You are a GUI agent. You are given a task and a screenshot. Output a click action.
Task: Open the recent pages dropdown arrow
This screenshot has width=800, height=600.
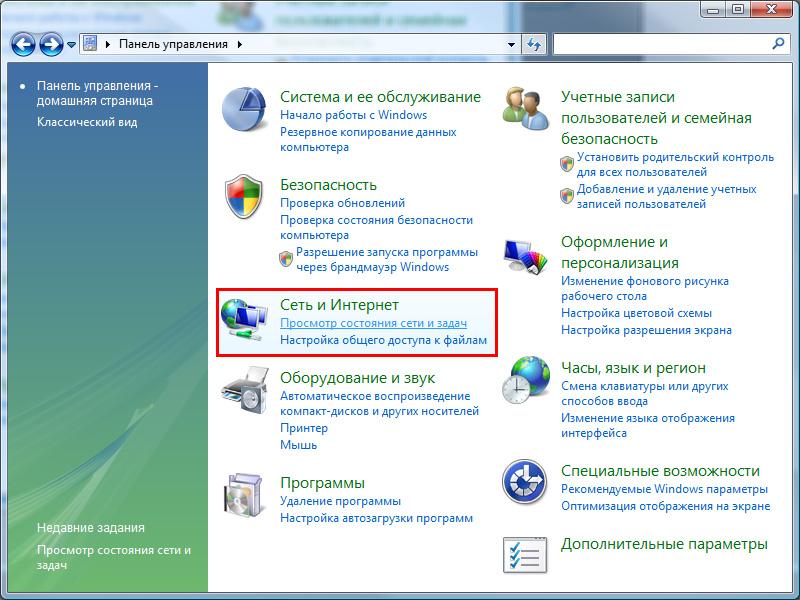71,45
